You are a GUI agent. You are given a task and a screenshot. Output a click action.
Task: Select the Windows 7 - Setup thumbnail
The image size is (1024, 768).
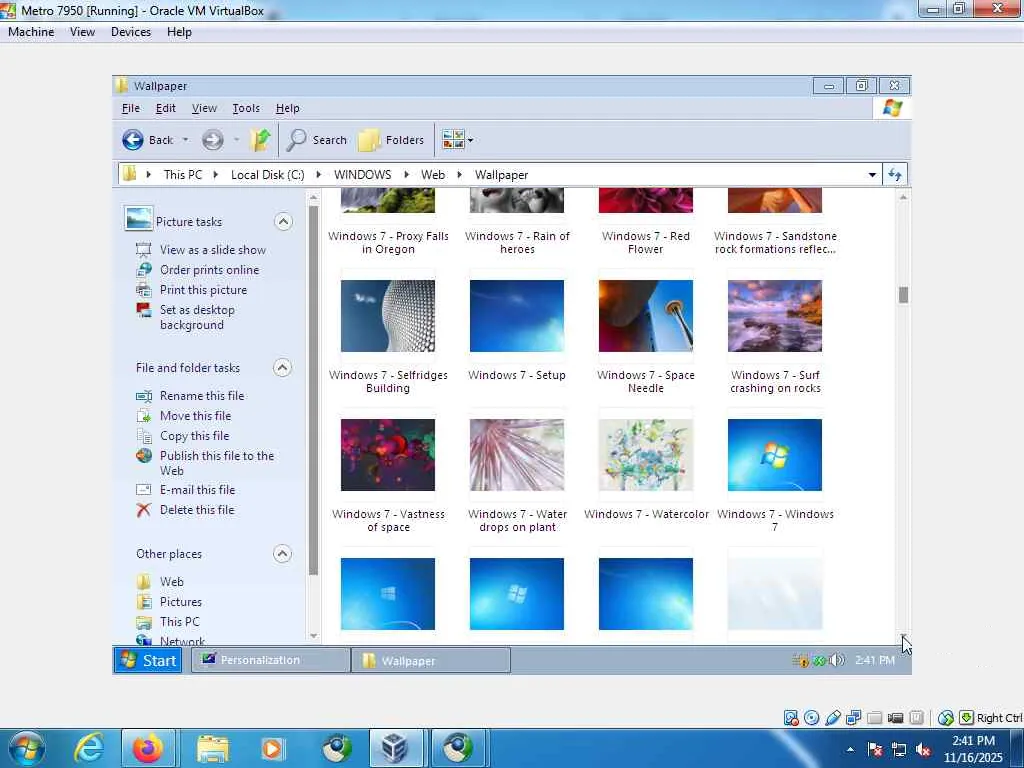517,316
